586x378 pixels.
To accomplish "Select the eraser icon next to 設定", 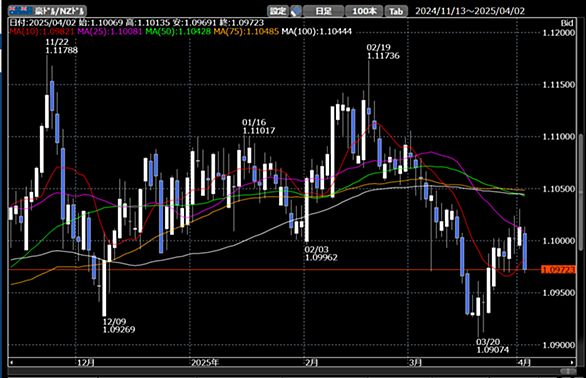I will point(296,11).
